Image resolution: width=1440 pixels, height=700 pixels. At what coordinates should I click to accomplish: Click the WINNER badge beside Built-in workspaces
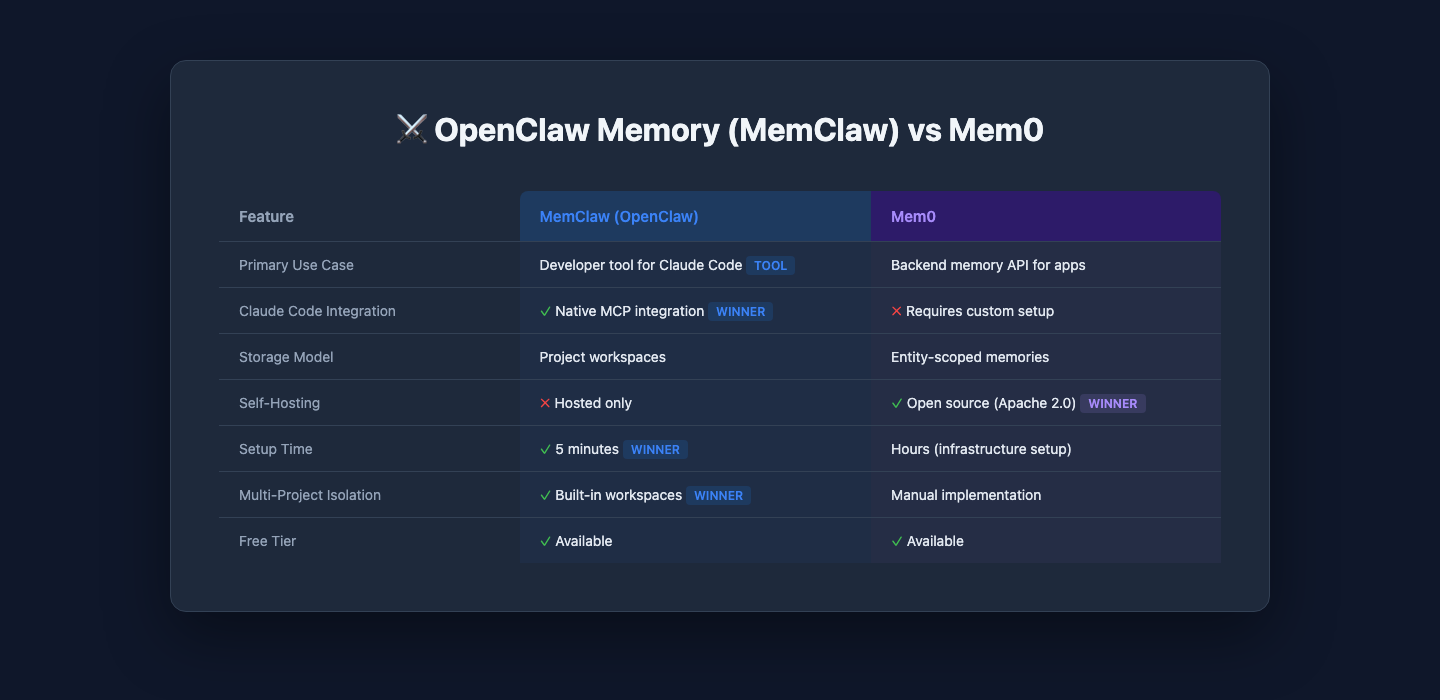pos(718,496)
